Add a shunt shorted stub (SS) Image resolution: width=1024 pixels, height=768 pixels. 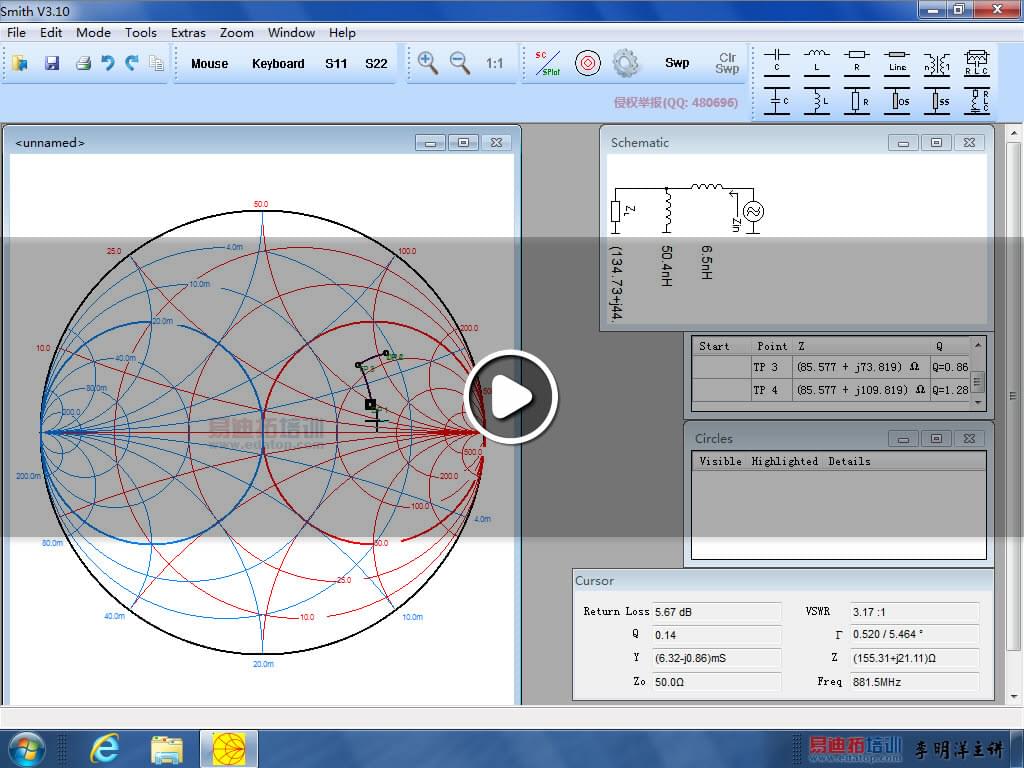(937, 100)
